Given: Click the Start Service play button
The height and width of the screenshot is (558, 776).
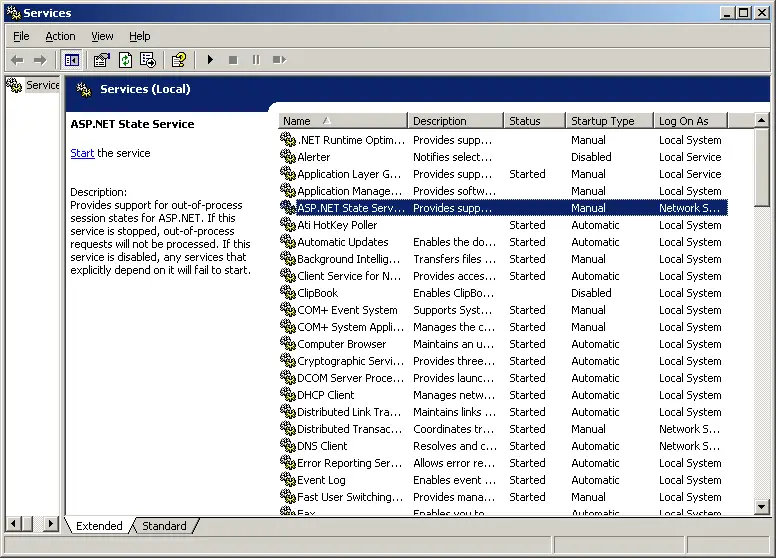Looking at the screenshot, I should click(x=210, y=60).
